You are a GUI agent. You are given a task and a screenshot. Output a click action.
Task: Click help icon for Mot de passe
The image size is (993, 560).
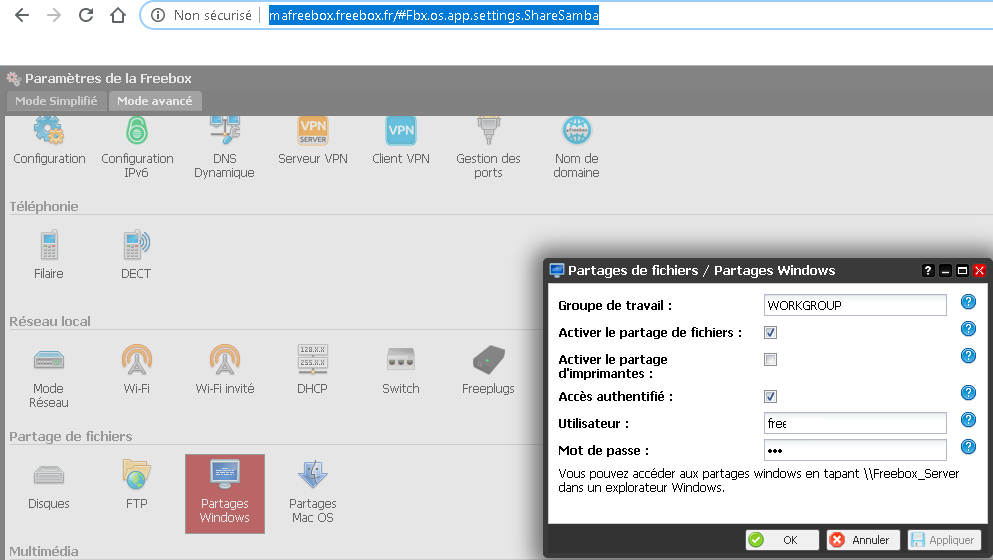968,447
